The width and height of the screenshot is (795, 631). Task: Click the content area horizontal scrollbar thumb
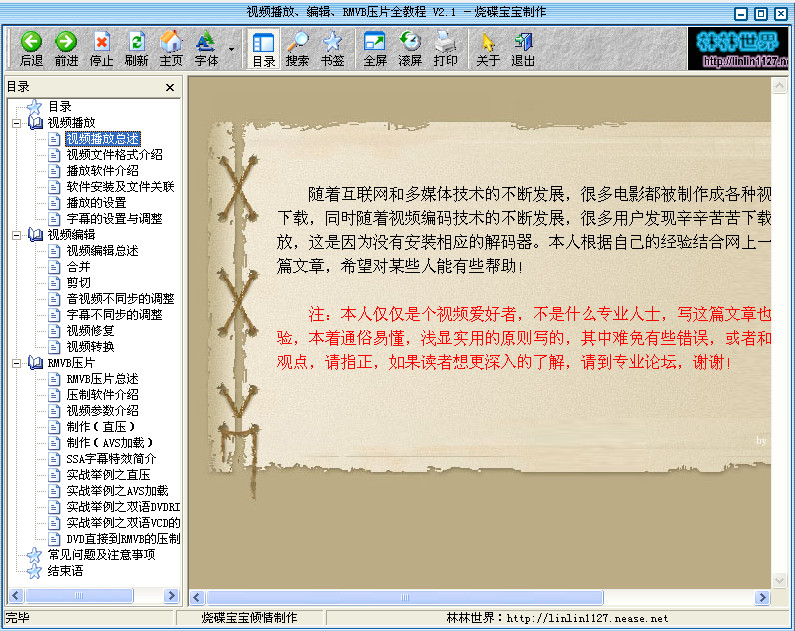405,598
